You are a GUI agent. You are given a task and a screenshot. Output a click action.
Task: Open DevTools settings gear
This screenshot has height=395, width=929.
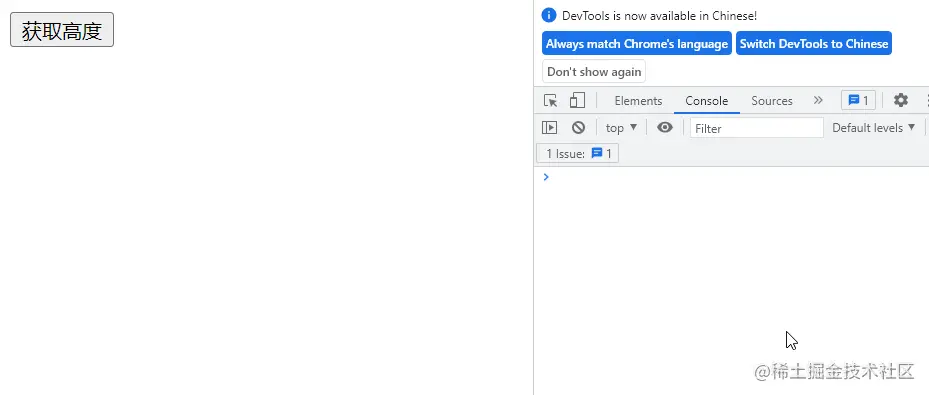[x=901, y=100]
